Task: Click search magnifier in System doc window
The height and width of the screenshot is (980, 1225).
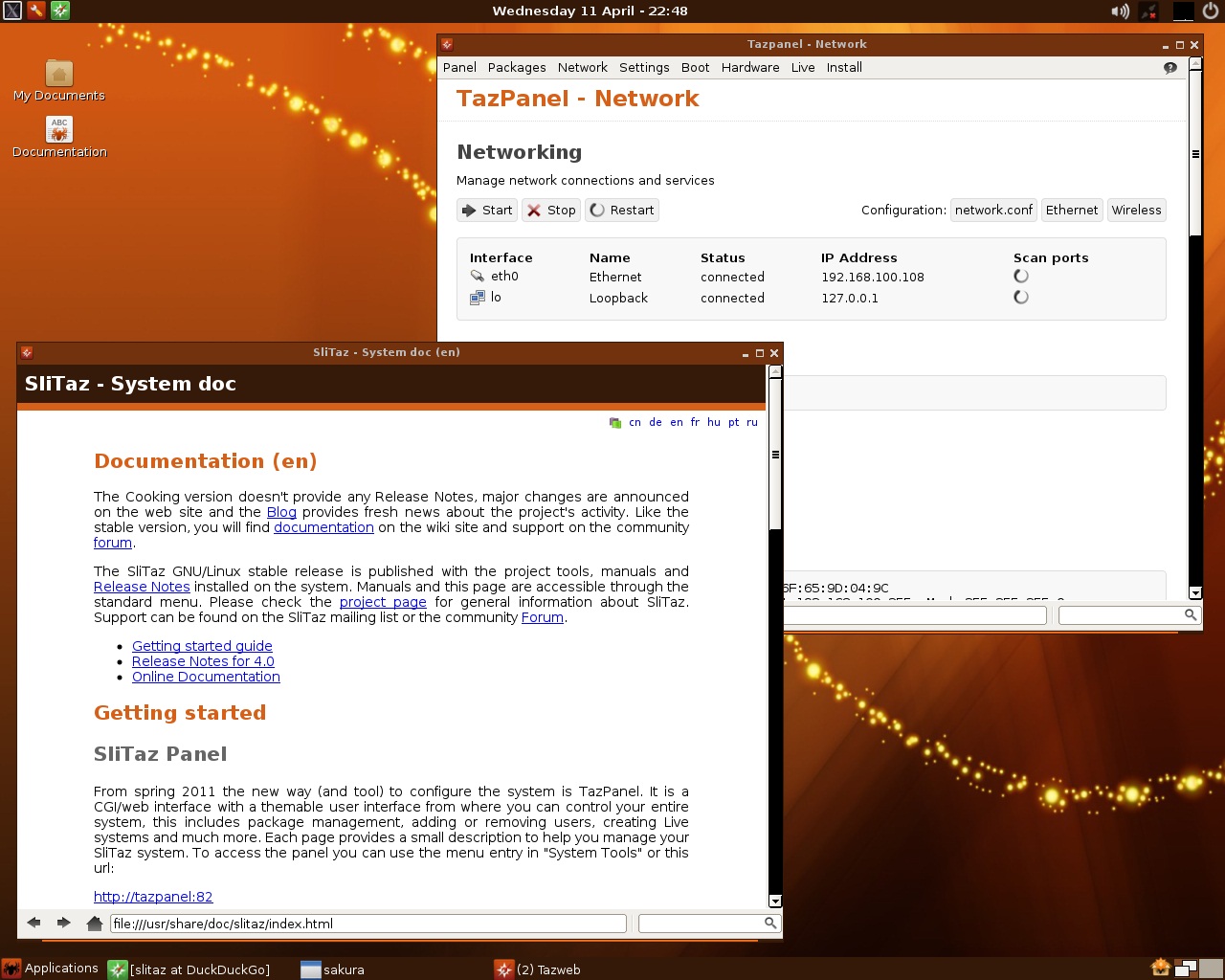Action: (770, 924)
